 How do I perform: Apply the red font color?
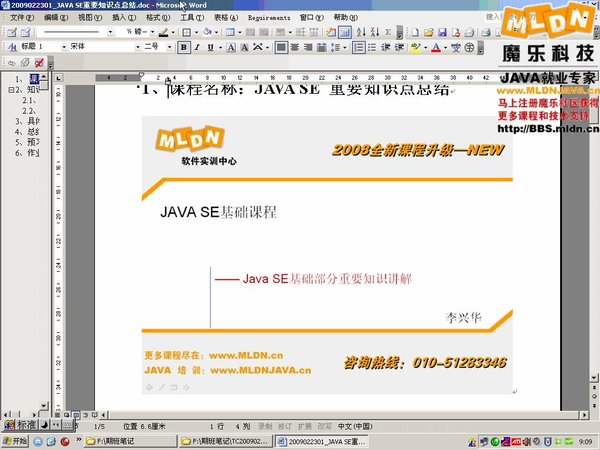(436, 47)
